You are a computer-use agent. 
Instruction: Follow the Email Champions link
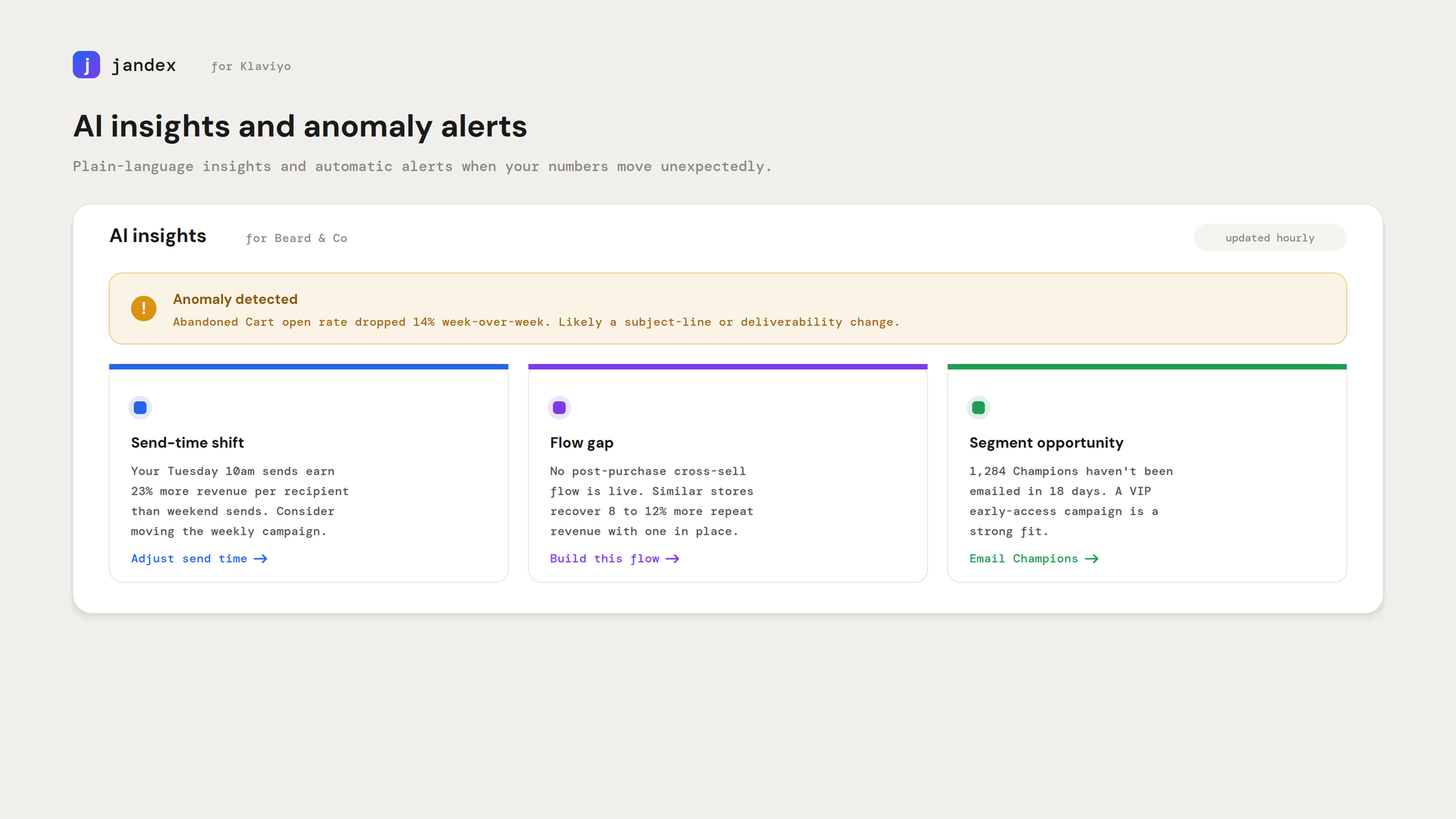tap(1034, 559)
